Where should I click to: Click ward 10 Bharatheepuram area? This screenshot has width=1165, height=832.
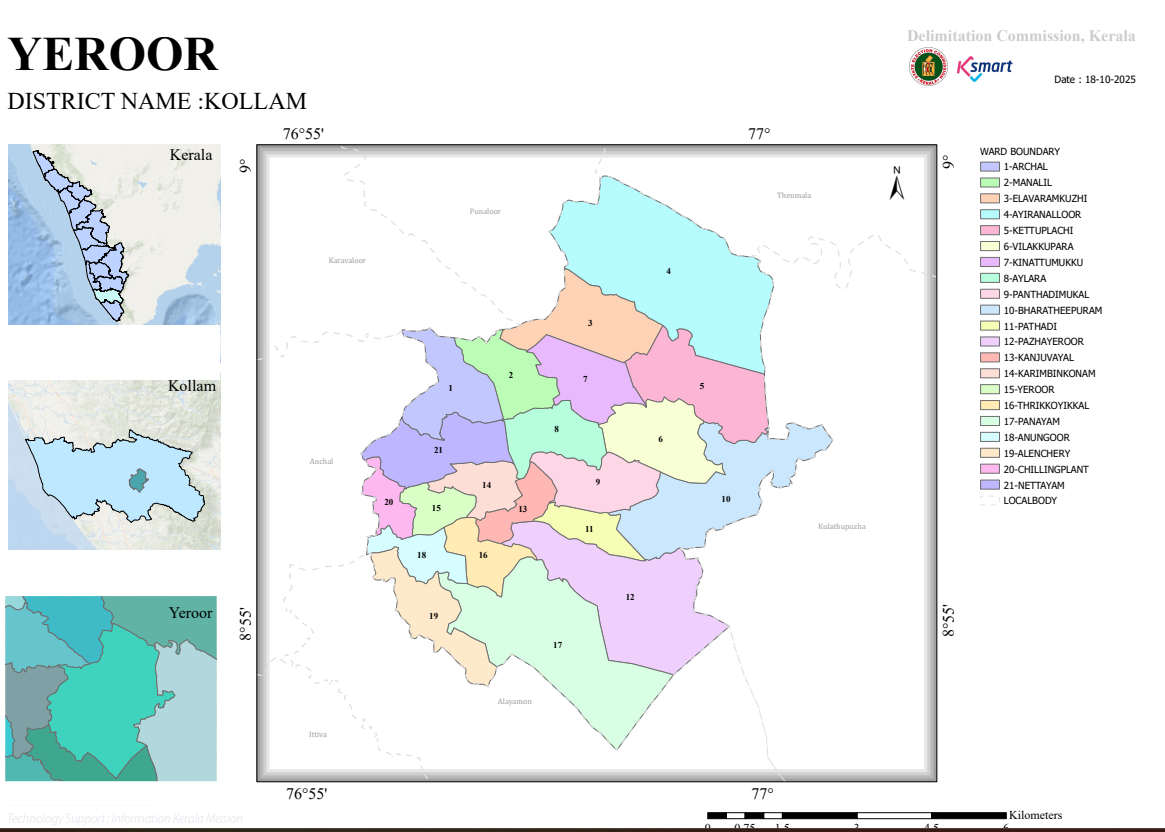(726, 498)
